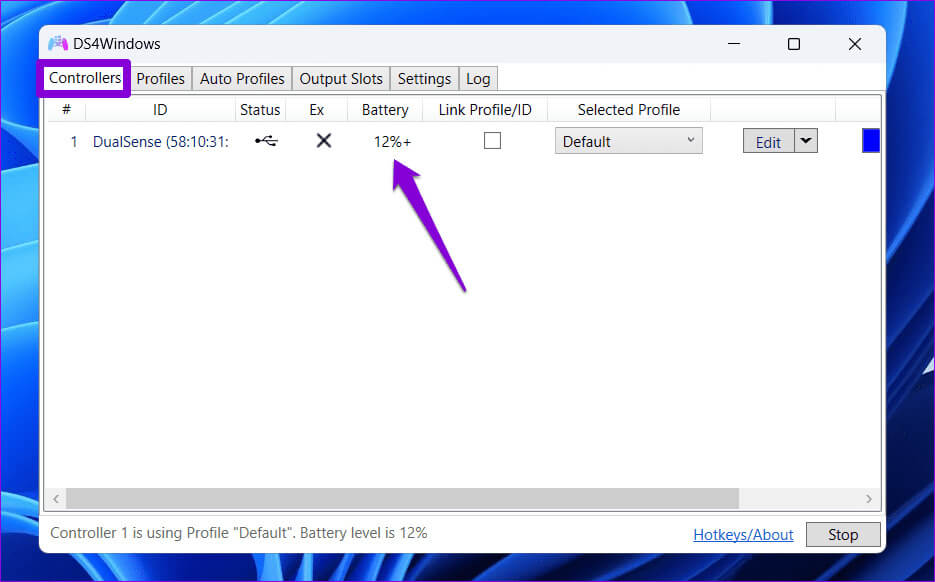The height and width of the screenshot is (582, 935).
Task: Select the DualSense (58:10:31: controller ID
Action: tap(160, 142)
